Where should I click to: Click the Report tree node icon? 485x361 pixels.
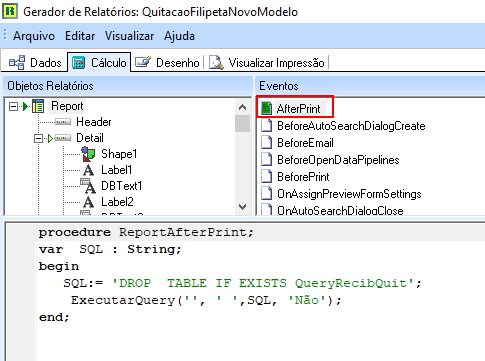coord(38,106)
